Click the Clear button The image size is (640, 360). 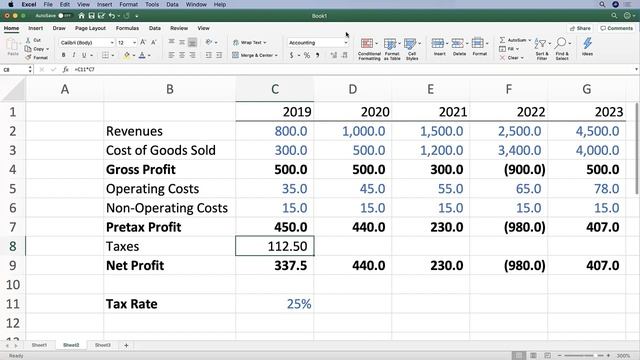click(511, 58)
